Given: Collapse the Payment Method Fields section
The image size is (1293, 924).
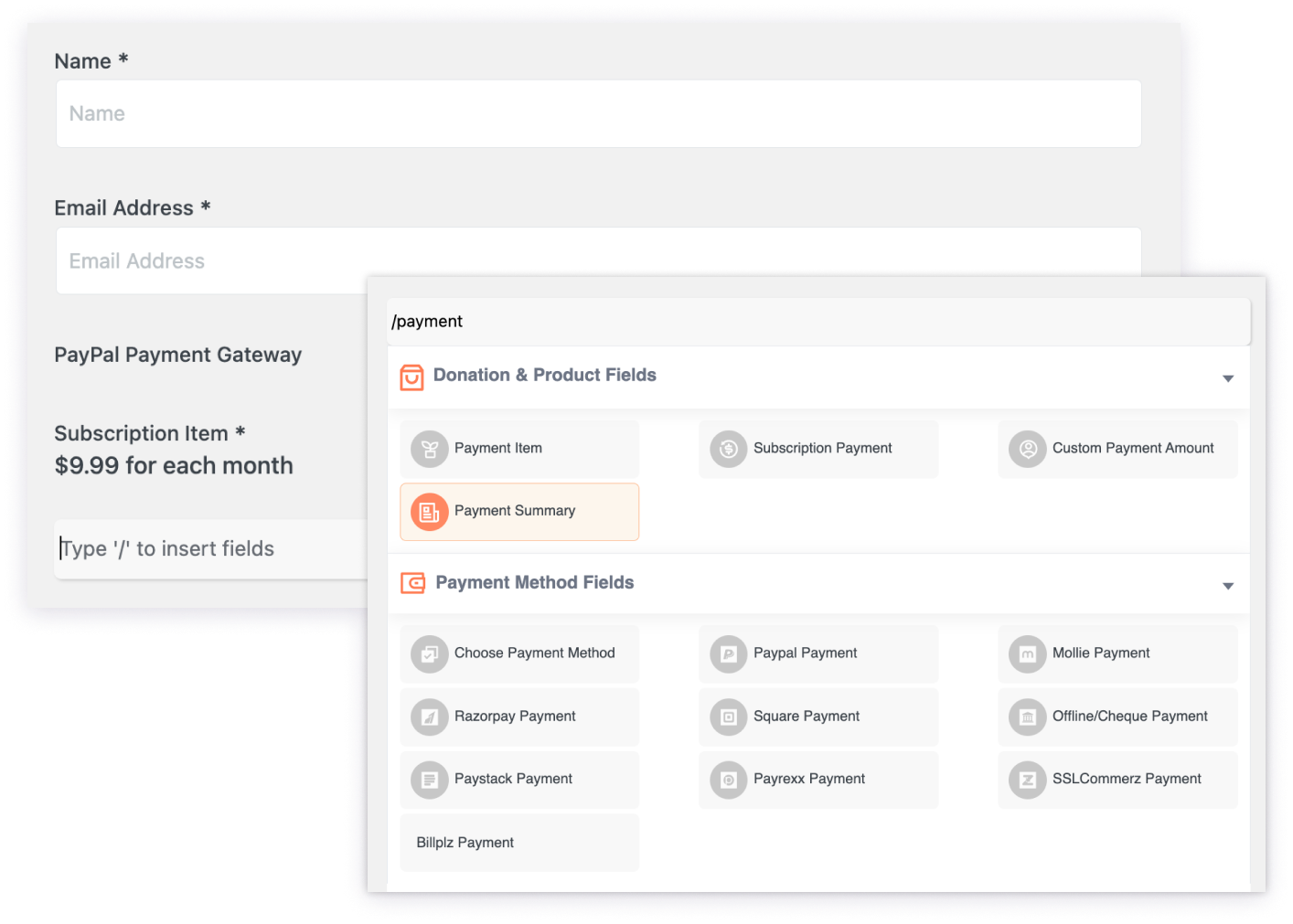Looking at the screenshot, I should click(x=1228, y=585).
